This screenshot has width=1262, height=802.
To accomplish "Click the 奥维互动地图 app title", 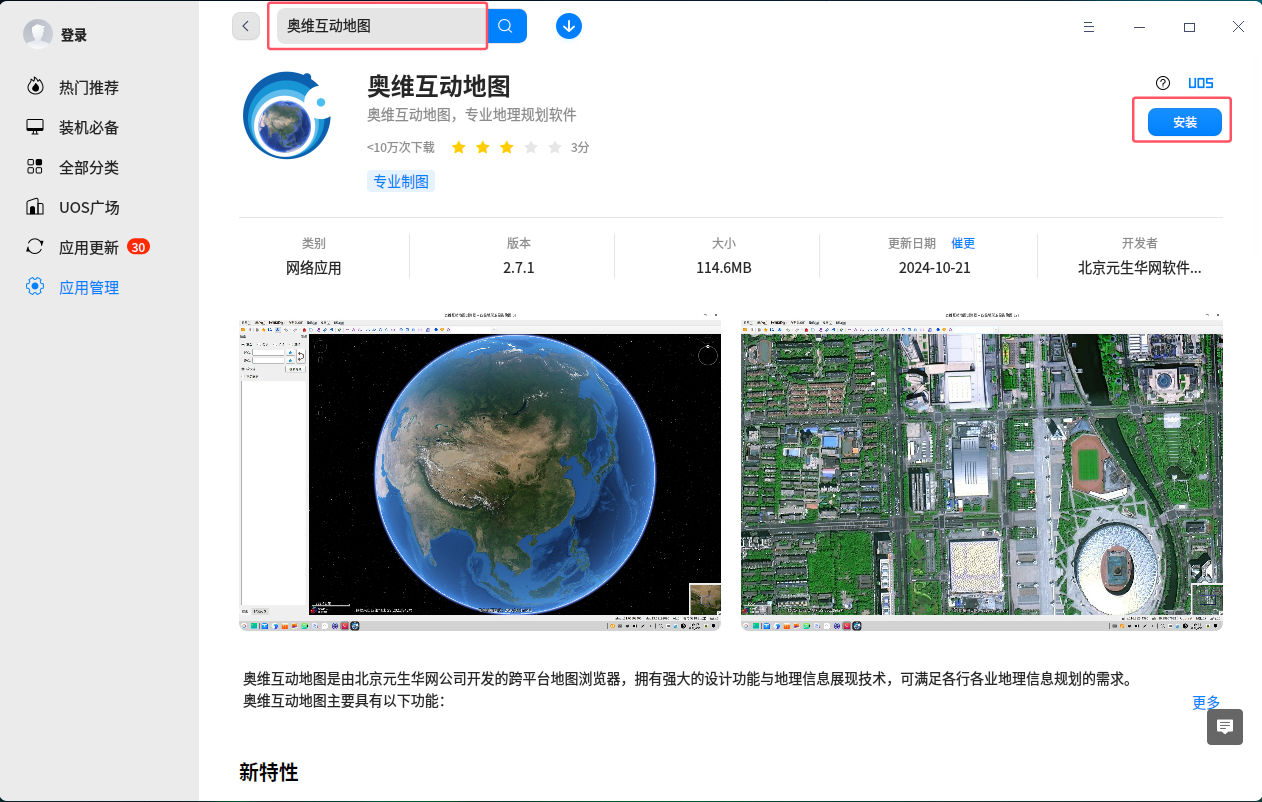I will (x=439, y=86).
